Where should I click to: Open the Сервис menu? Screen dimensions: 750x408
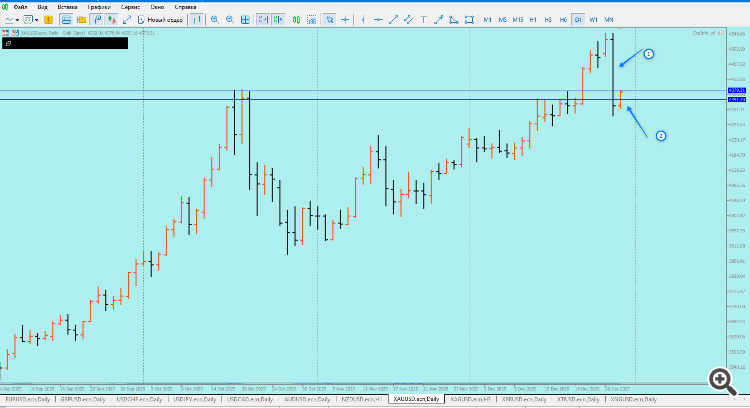coord(131,7)
